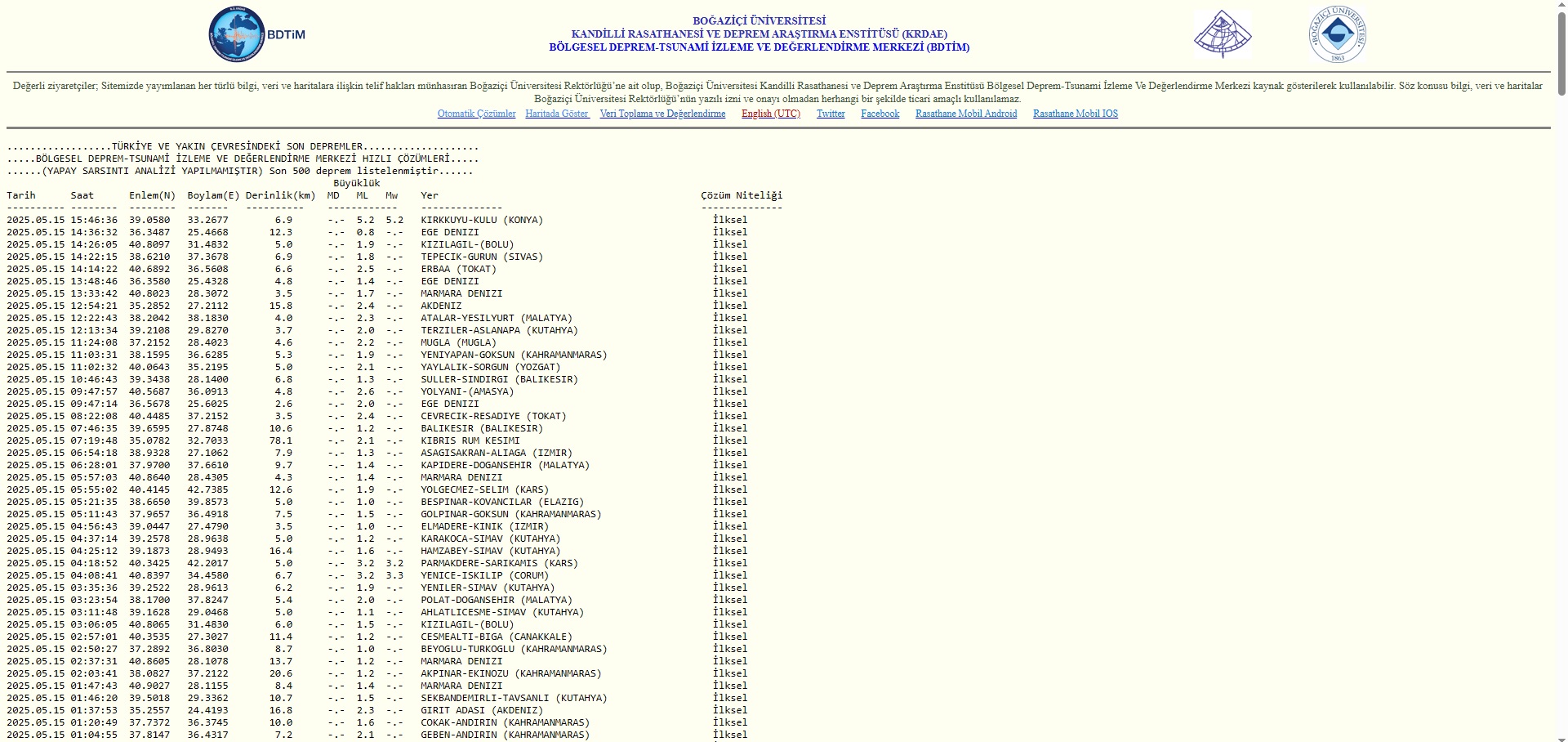Image resolution: width=1568 pixels, height=742 pixels.
Task: Click the Saat column header
Action: point(82,195)
